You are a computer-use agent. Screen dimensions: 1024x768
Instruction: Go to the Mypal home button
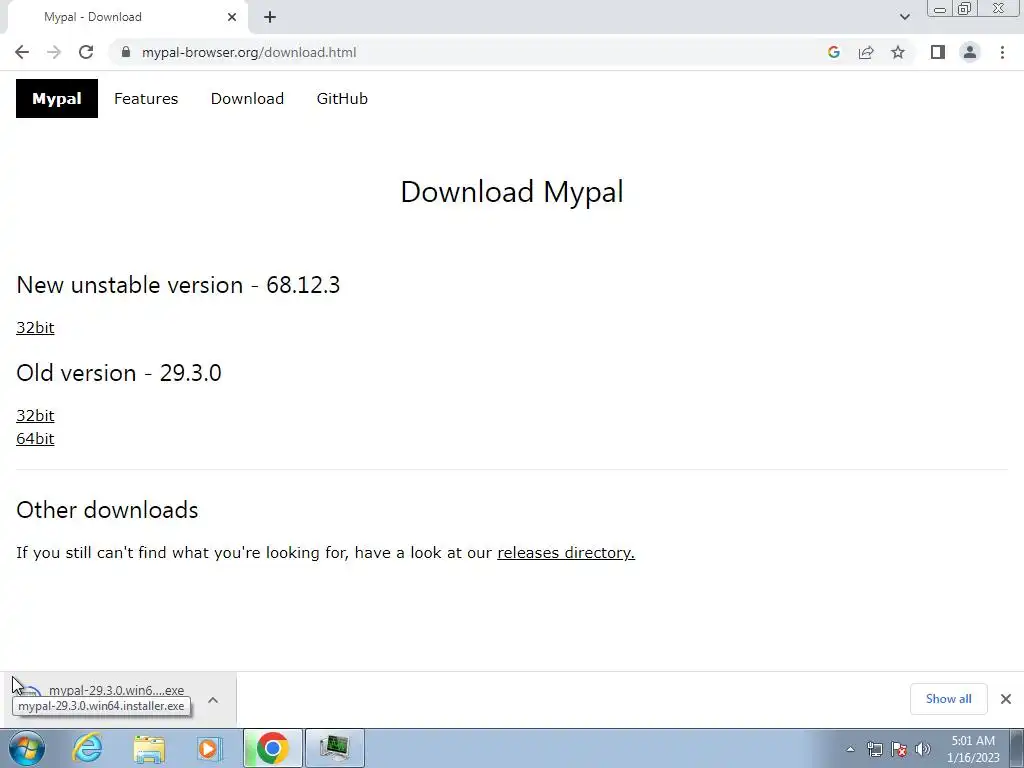click(57, 99)
